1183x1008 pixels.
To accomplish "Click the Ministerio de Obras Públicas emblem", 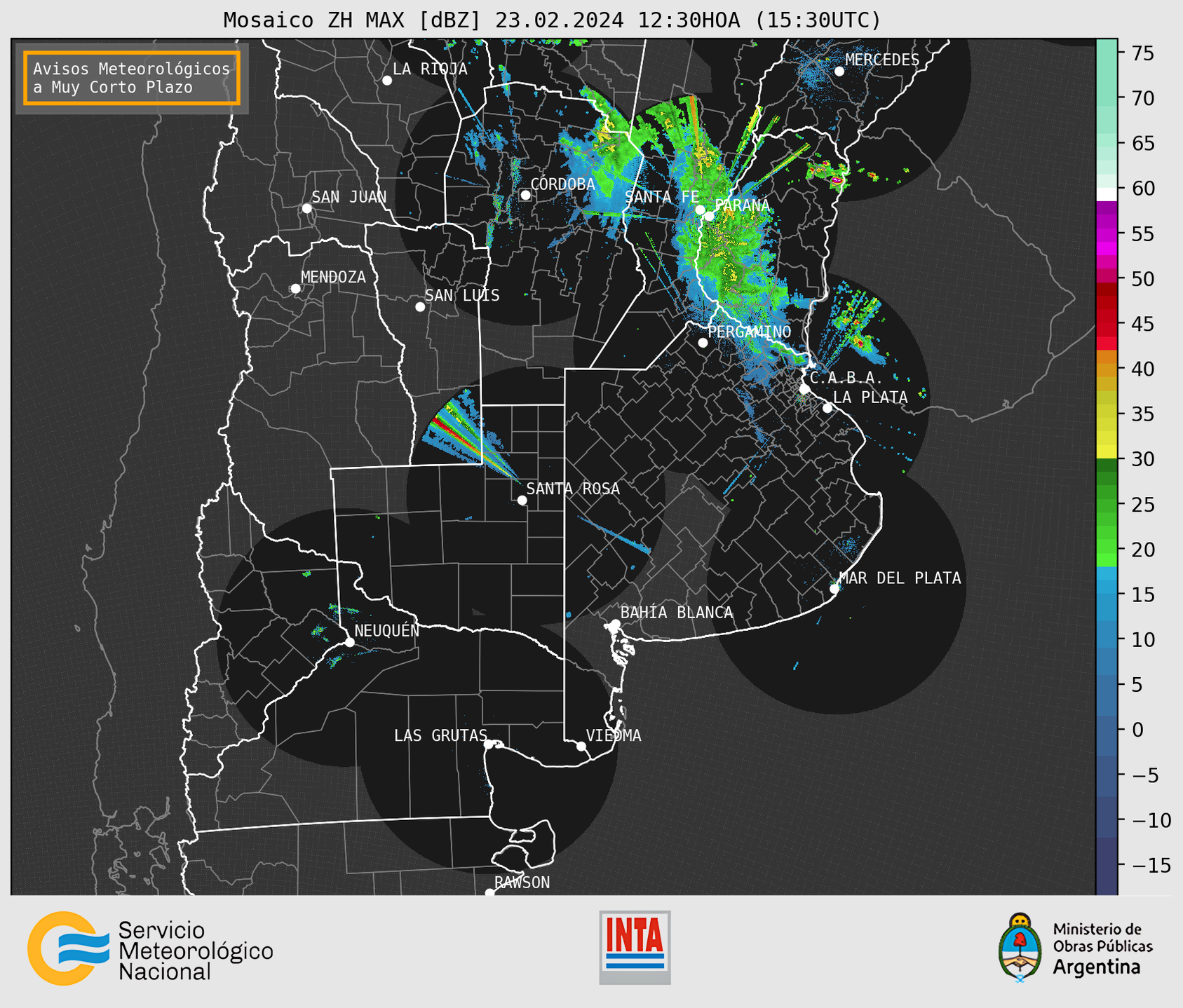I will pyautogui.click(x=1020, y=947).
